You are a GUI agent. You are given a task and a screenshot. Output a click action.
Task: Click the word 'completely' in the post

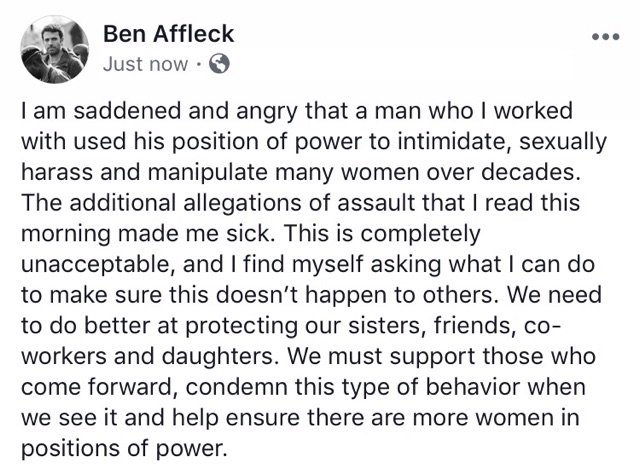[x=420, y=234]
